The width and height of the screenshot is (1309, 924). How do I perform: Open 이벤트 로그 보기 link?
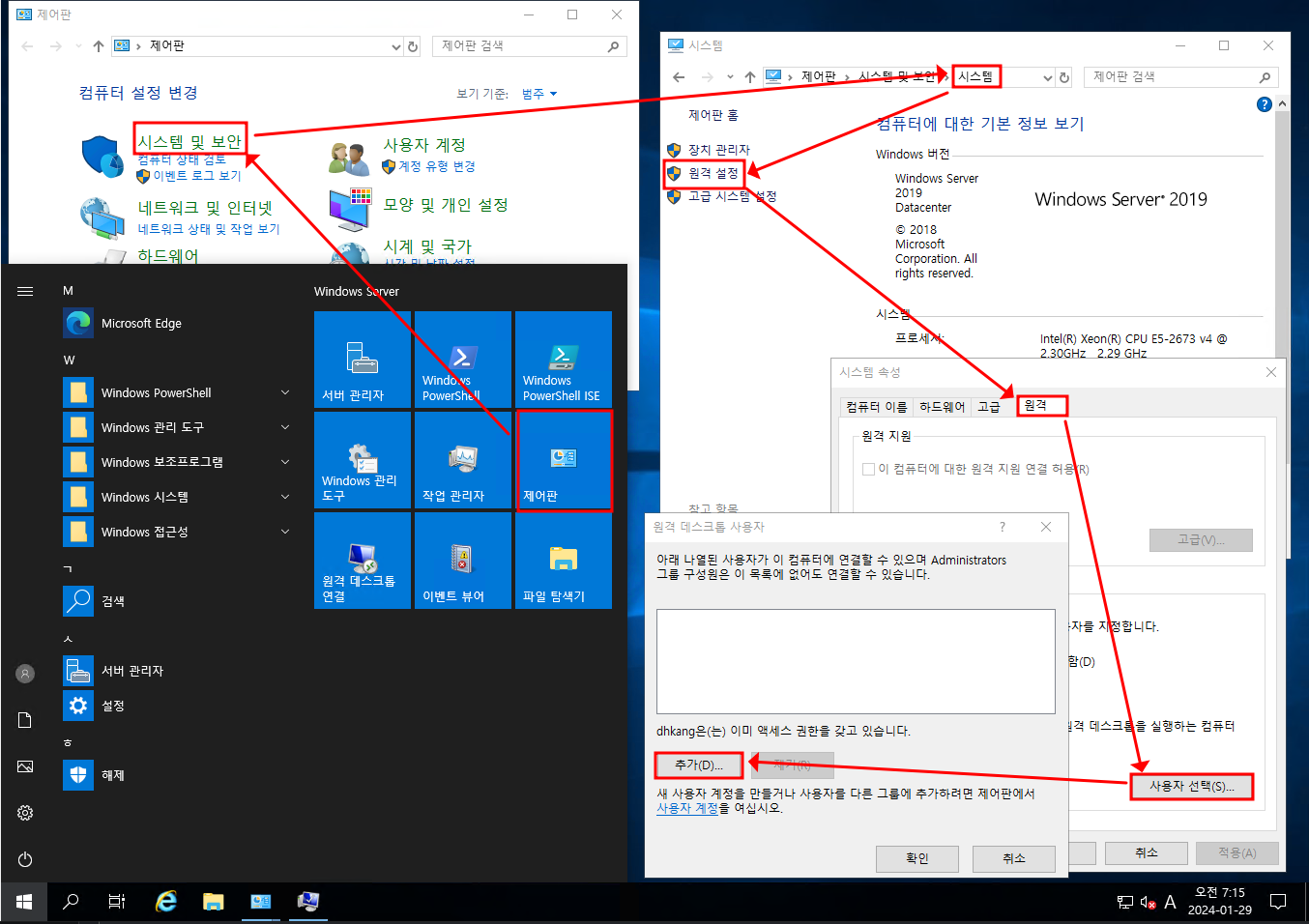(x=197, y=176)
